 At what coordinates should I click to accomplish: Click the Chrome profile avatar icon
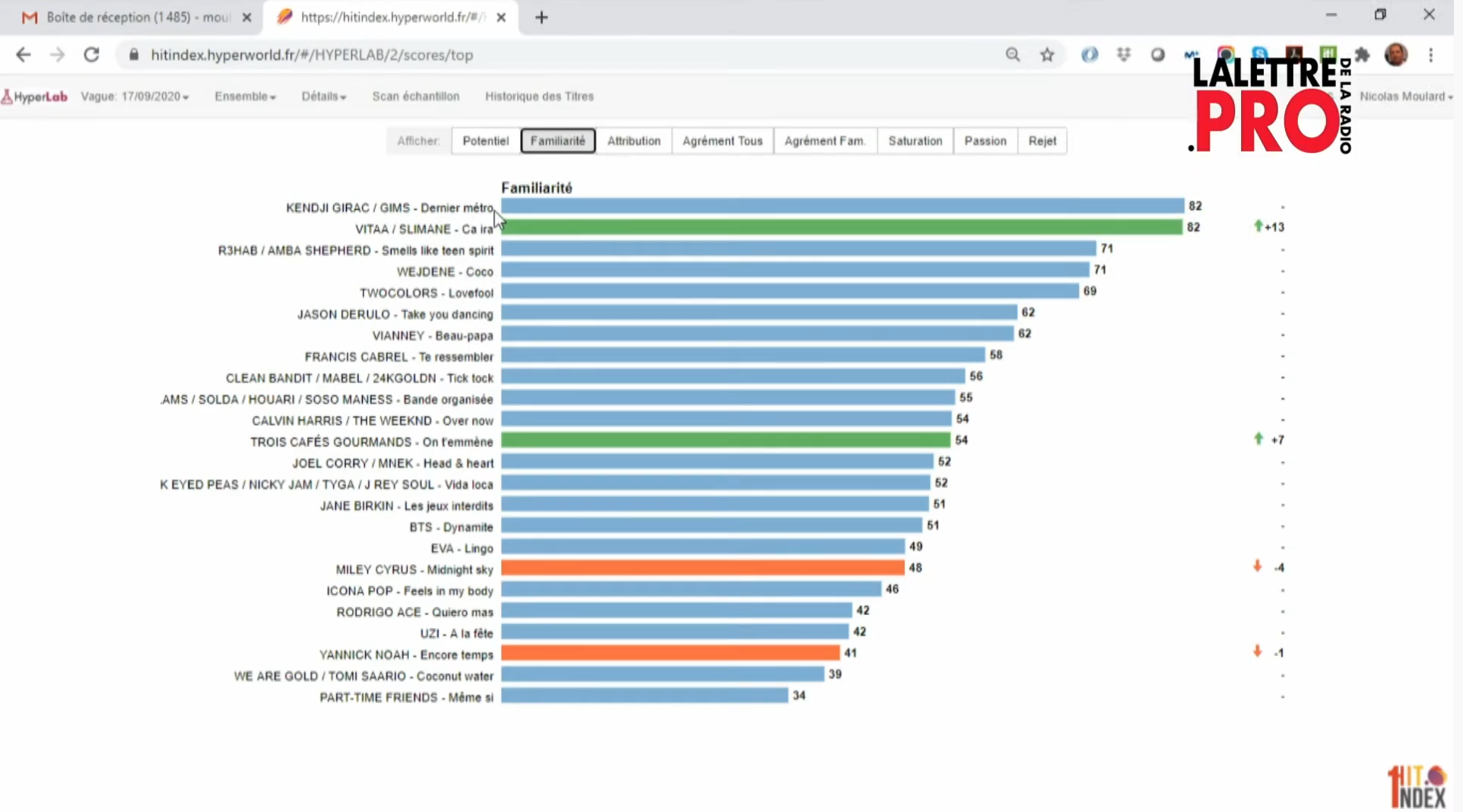coord(1395,55)
